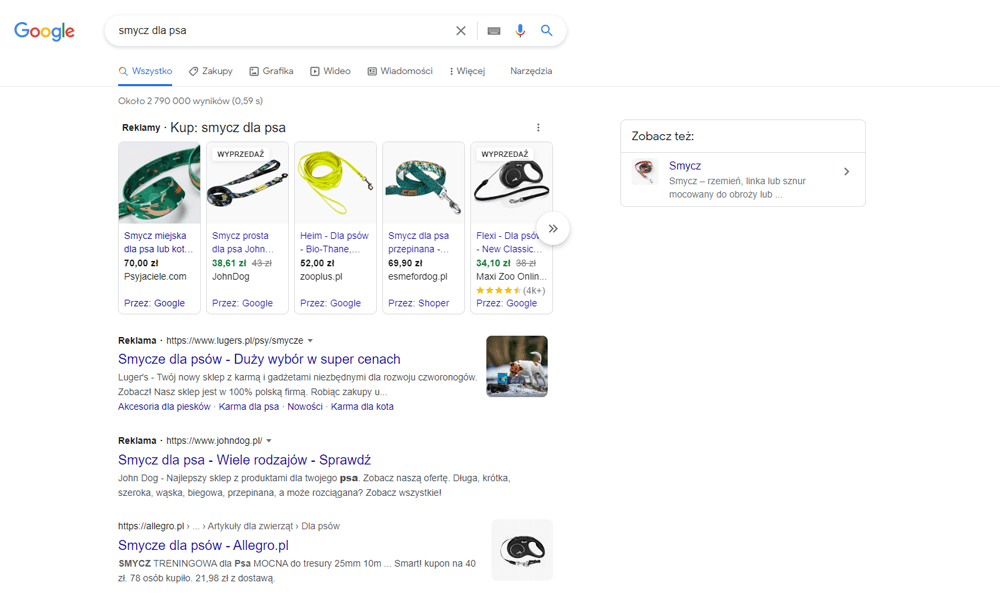Click 'Przez: Google' under the Psyjaciele.com product
1000x600 pixels.
[154, 304]
